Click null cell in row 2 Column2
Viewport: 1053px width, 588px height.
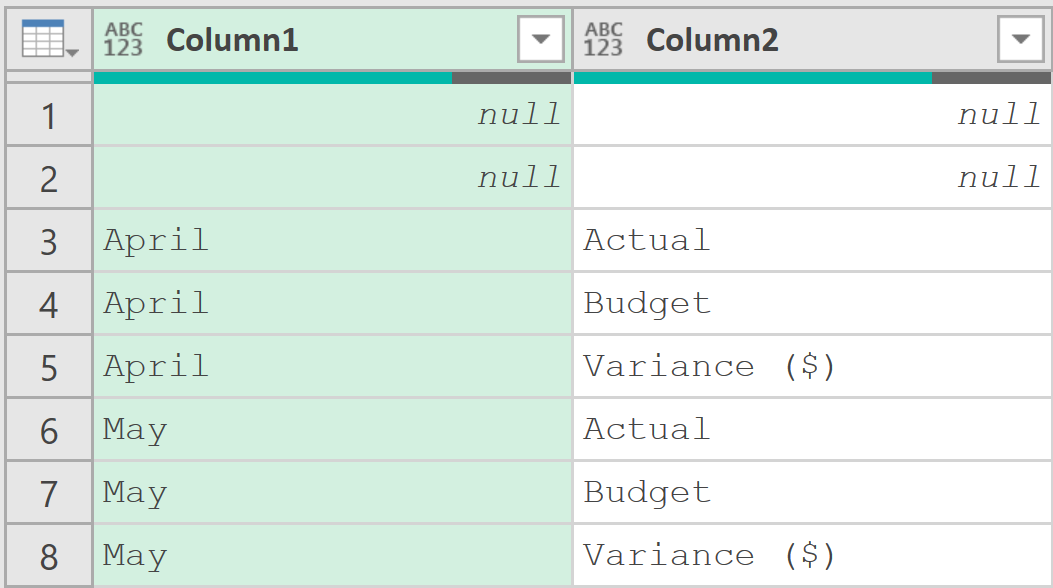pos(812,178)
